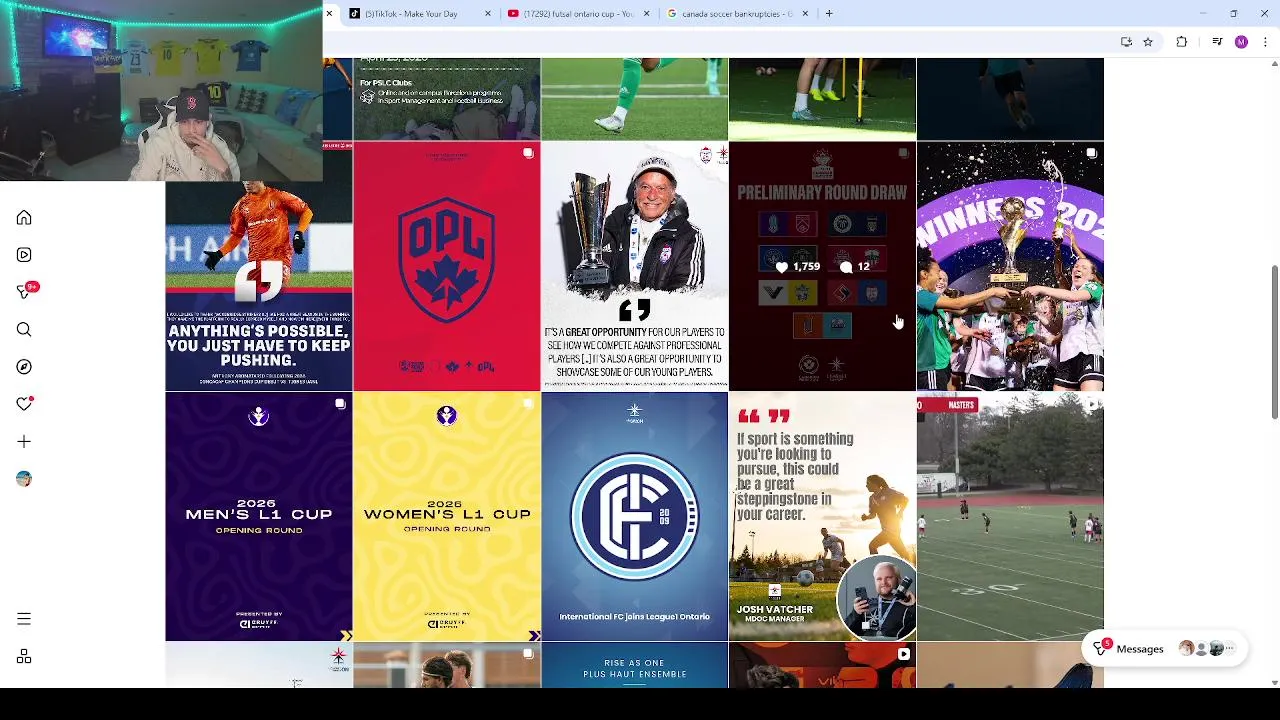Viewport: 1280px width, 720px height.
Task: Open the Preliminary Round Draw post
Action: pos(822,266)
